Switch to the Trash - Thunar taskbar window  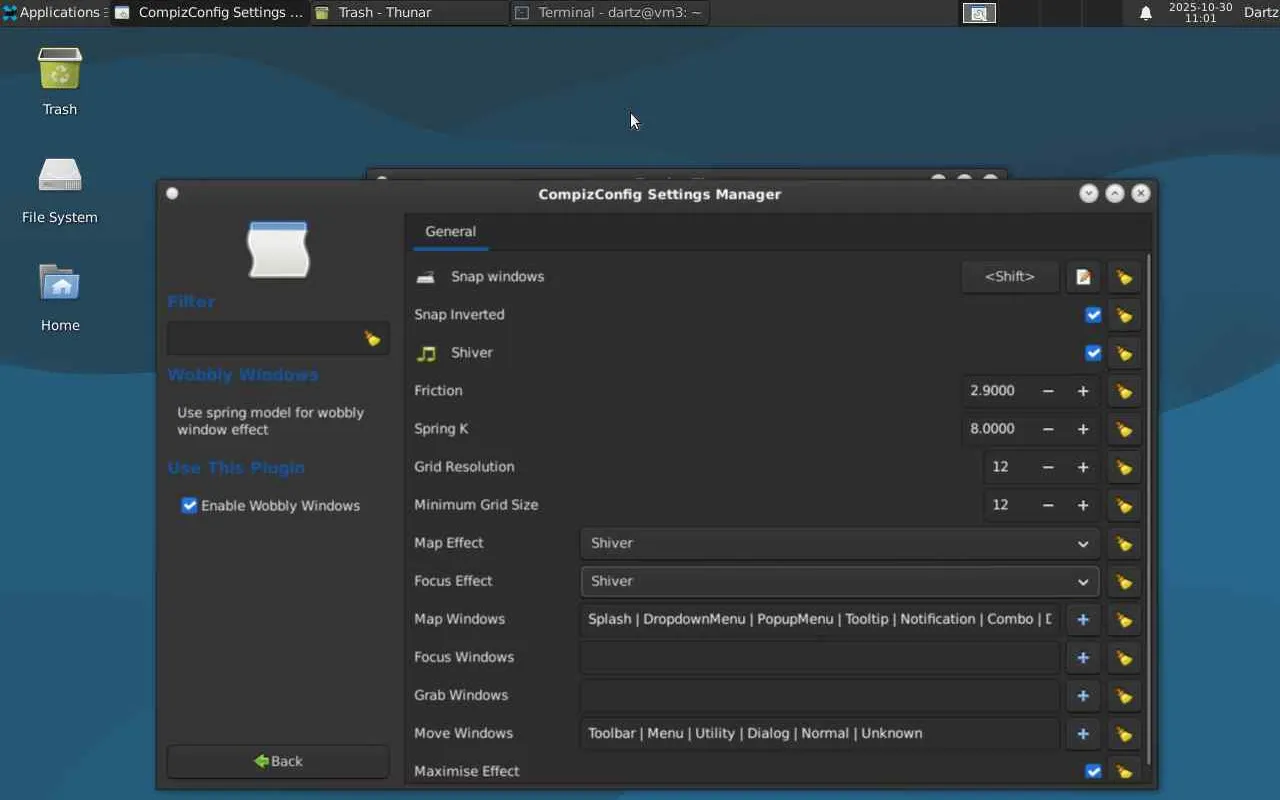click(x=410, y=13)
